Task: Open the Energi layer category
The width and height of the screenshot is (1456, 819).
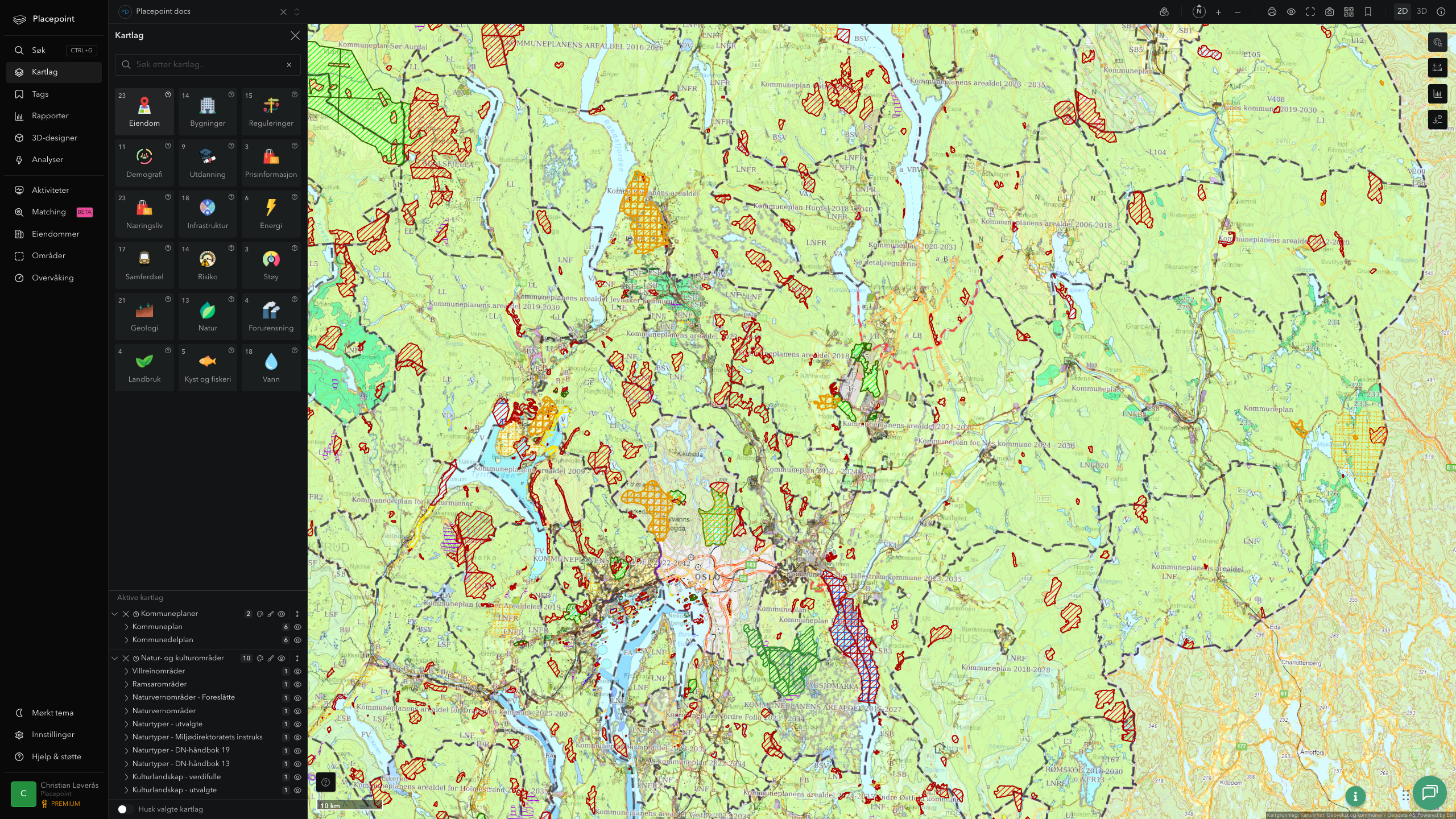Action: tap(271, 213)
